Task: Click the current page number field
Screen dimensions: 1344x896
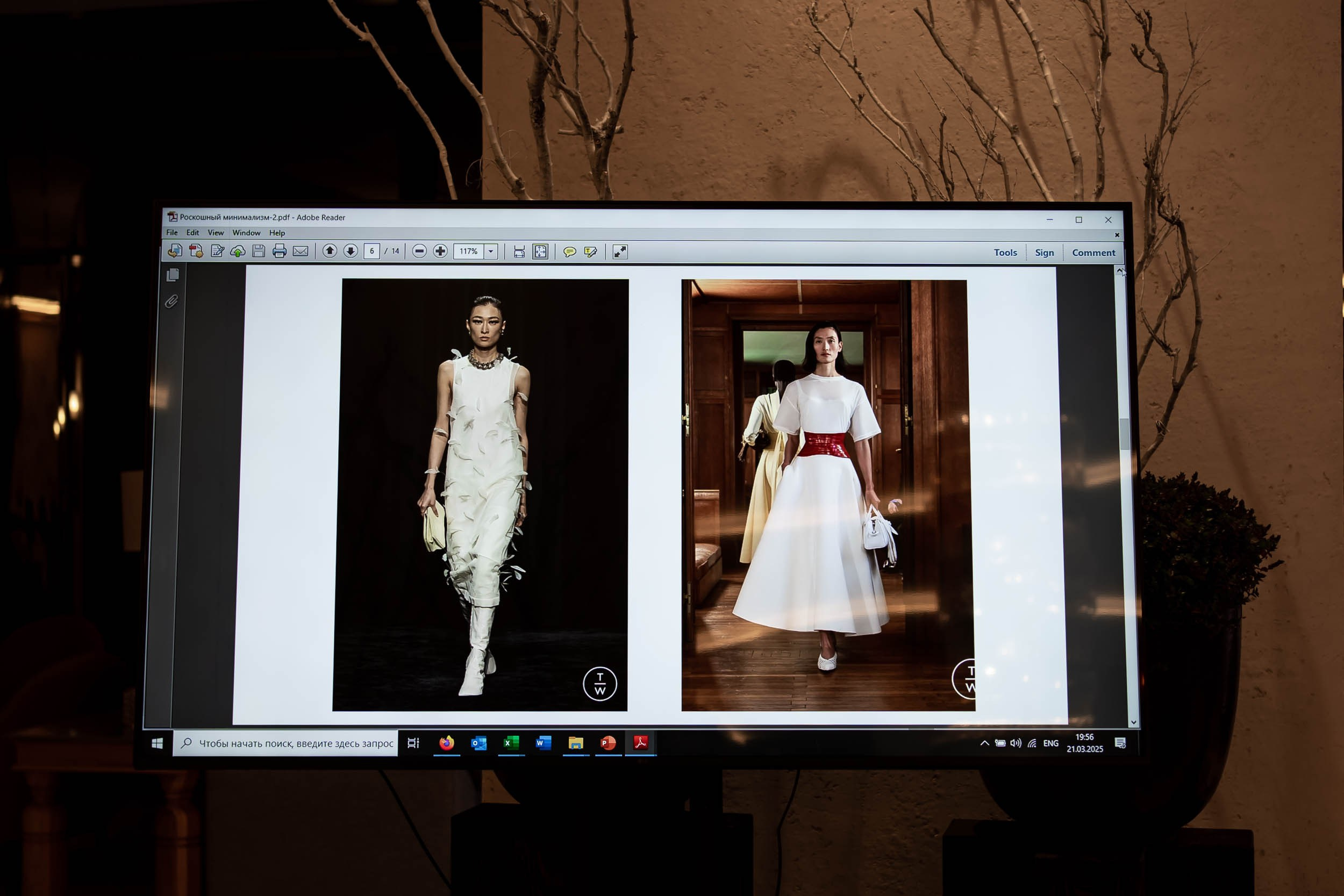Action: point(371,252)
